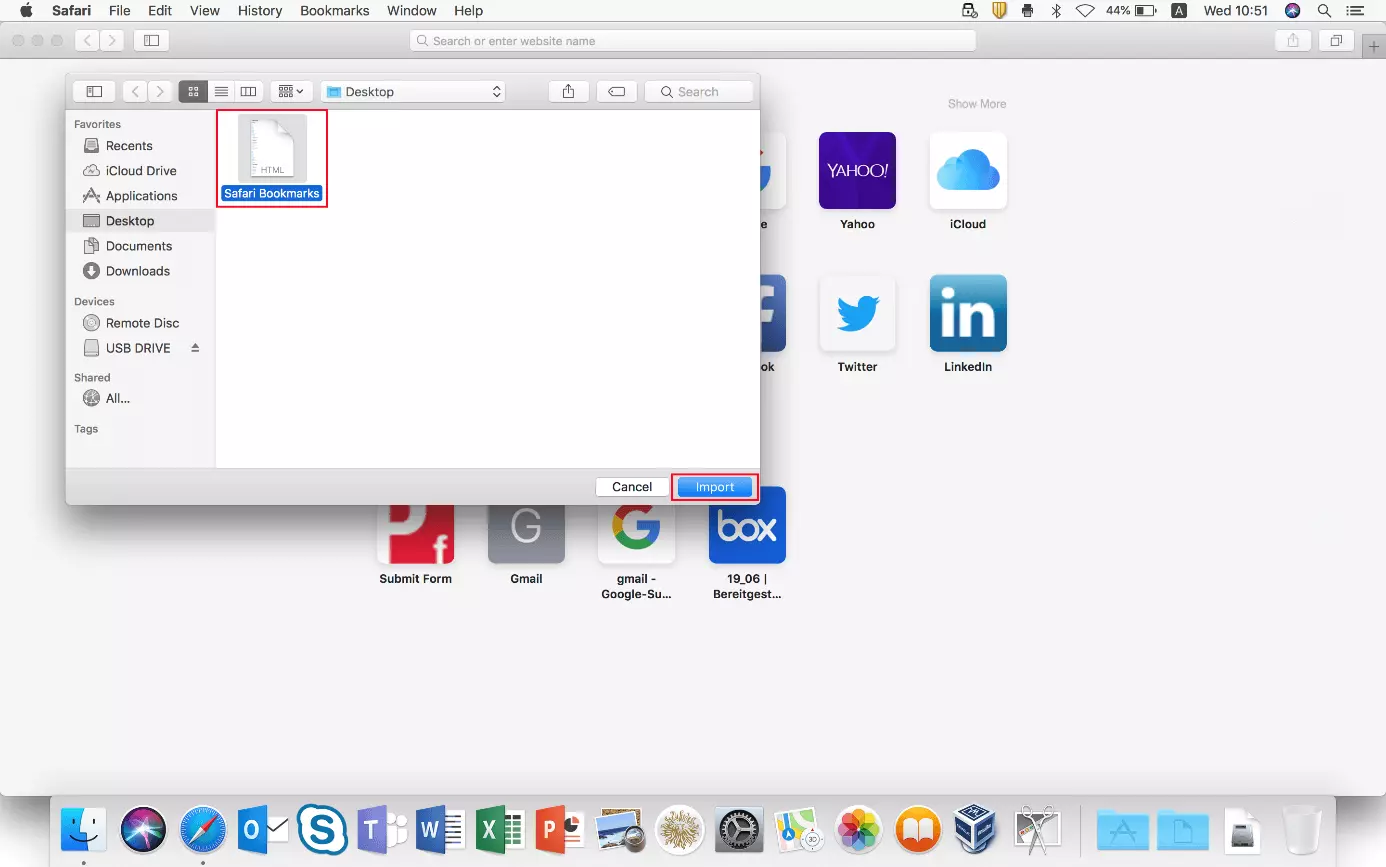
Task: Open the box 19_06 favorite tile
Action: point(747,526)
